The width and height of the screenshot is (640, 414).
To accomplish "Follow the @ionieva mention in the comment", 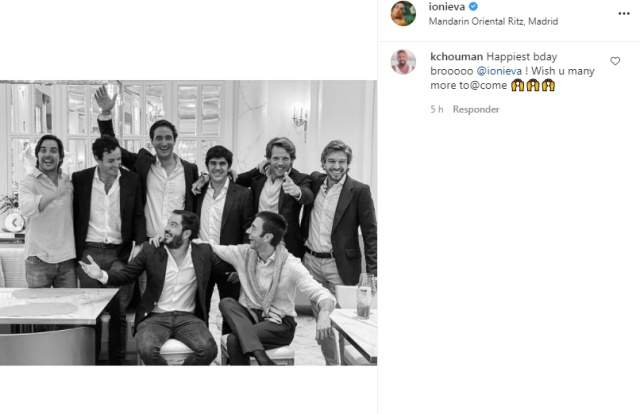I will click(499, 71).
